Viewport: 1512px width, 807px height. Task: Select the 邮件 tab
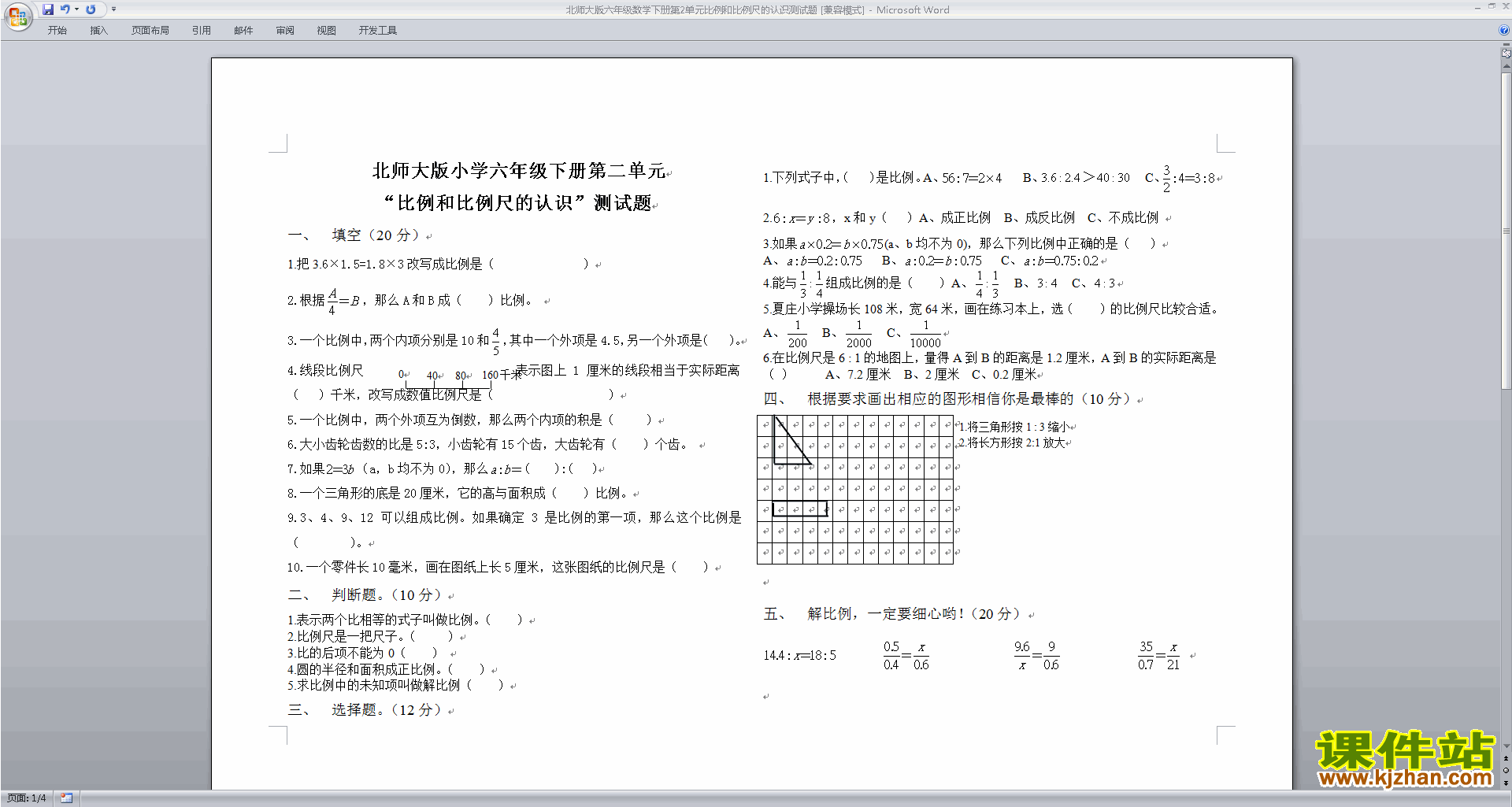click(243, 30)
